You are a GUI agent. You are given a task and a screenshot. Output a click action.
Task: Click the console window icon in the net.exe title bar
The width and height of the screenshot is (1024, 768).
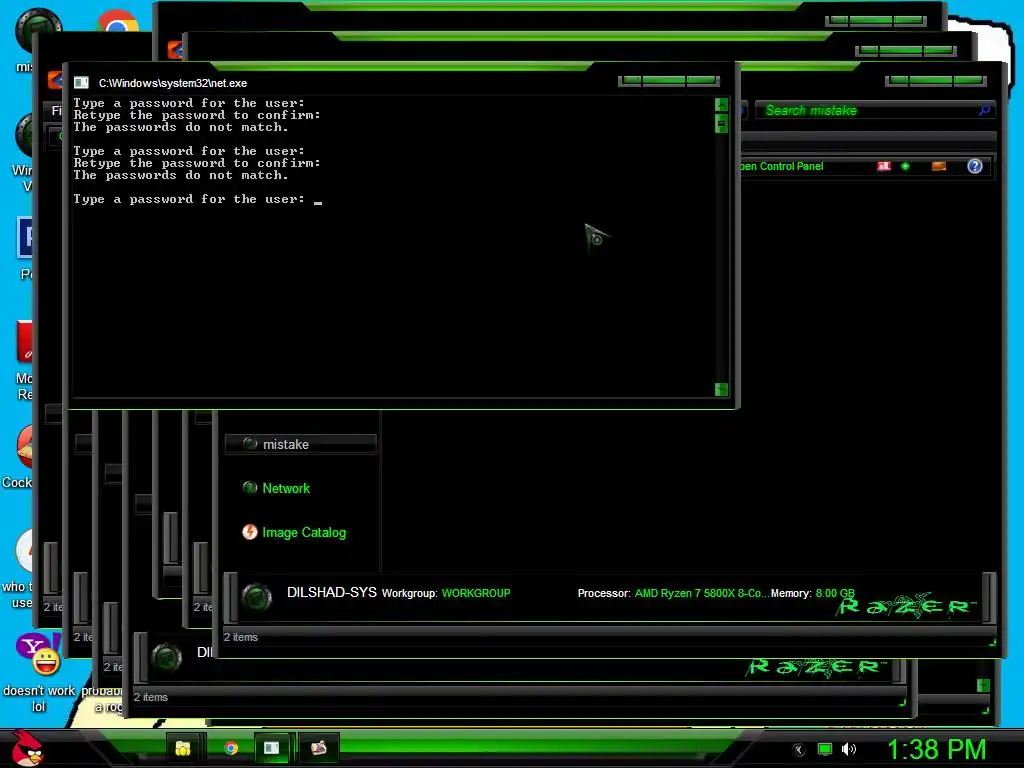point(81,83)
